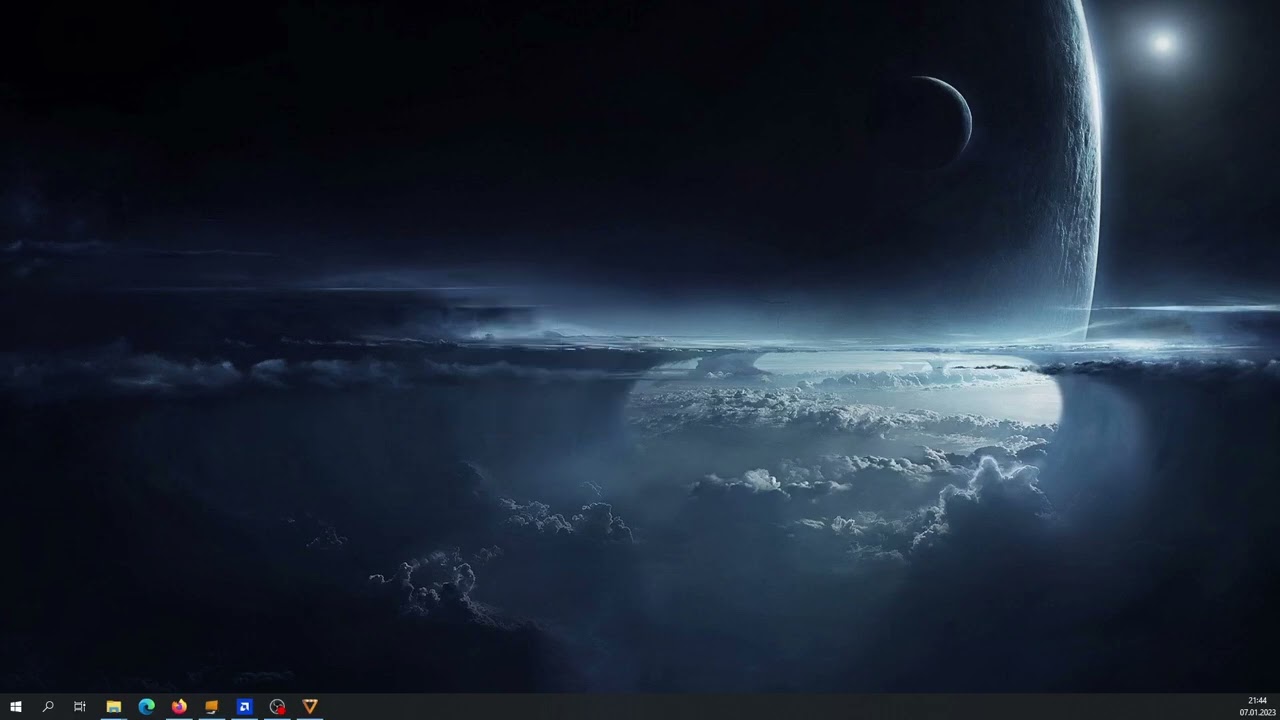
Task: Launch File Explorer from the taskbar
Action: pyautogui.click(x=114, y=706)
